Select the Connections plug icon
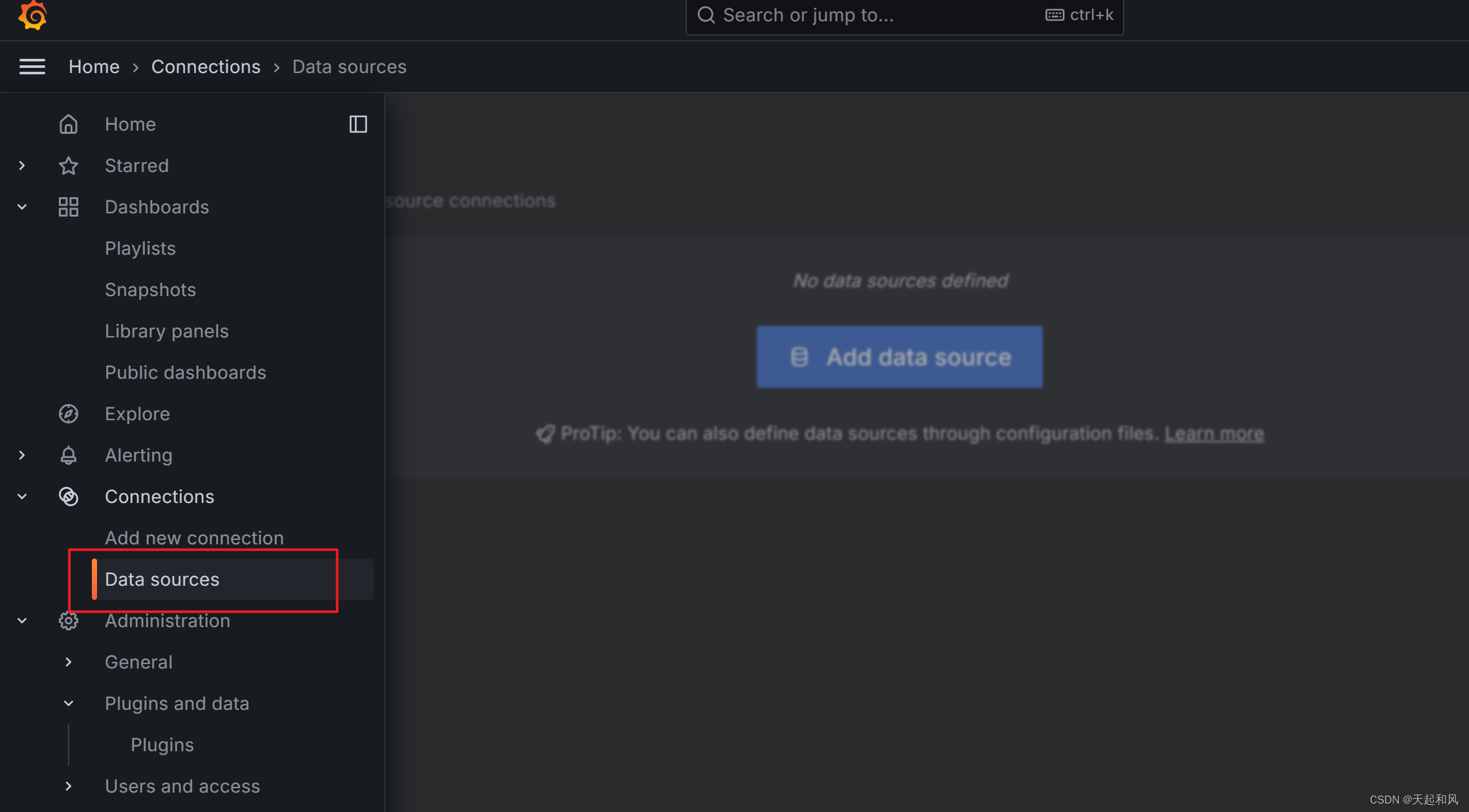This screenshot has height=812, width=1469. click(69, 497)
